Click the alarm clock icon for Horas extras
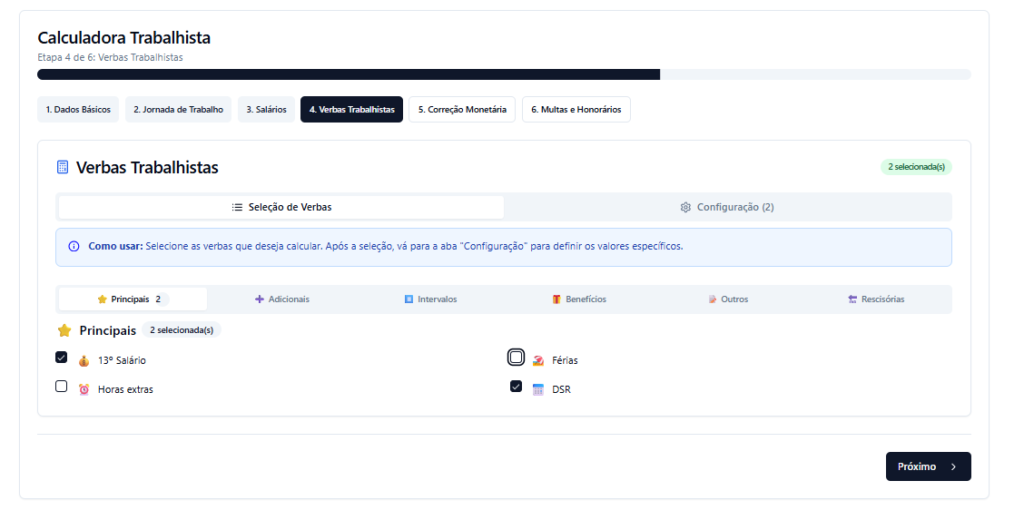Viewport: 1024px width, 520px height. click(x=84, y=389)
